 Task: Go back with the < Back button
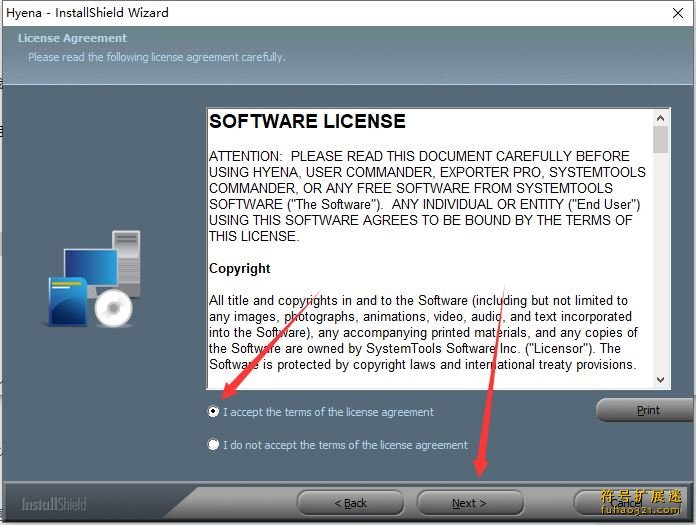350,503
